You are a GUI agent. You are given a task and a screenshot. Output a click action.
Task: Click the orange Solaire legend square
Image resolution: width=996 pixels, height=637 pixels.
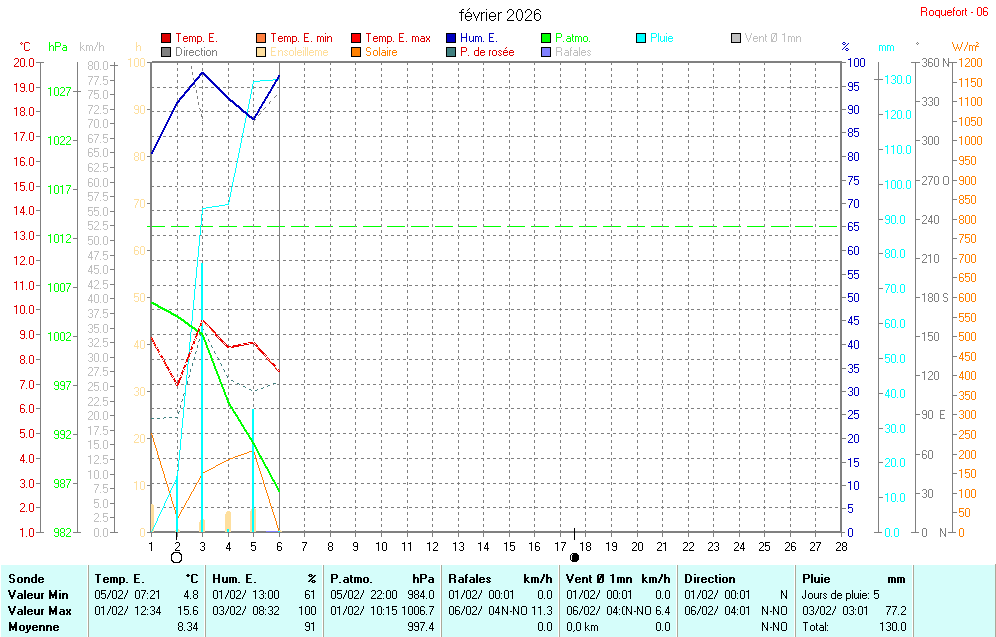click(x=356, y=52)
